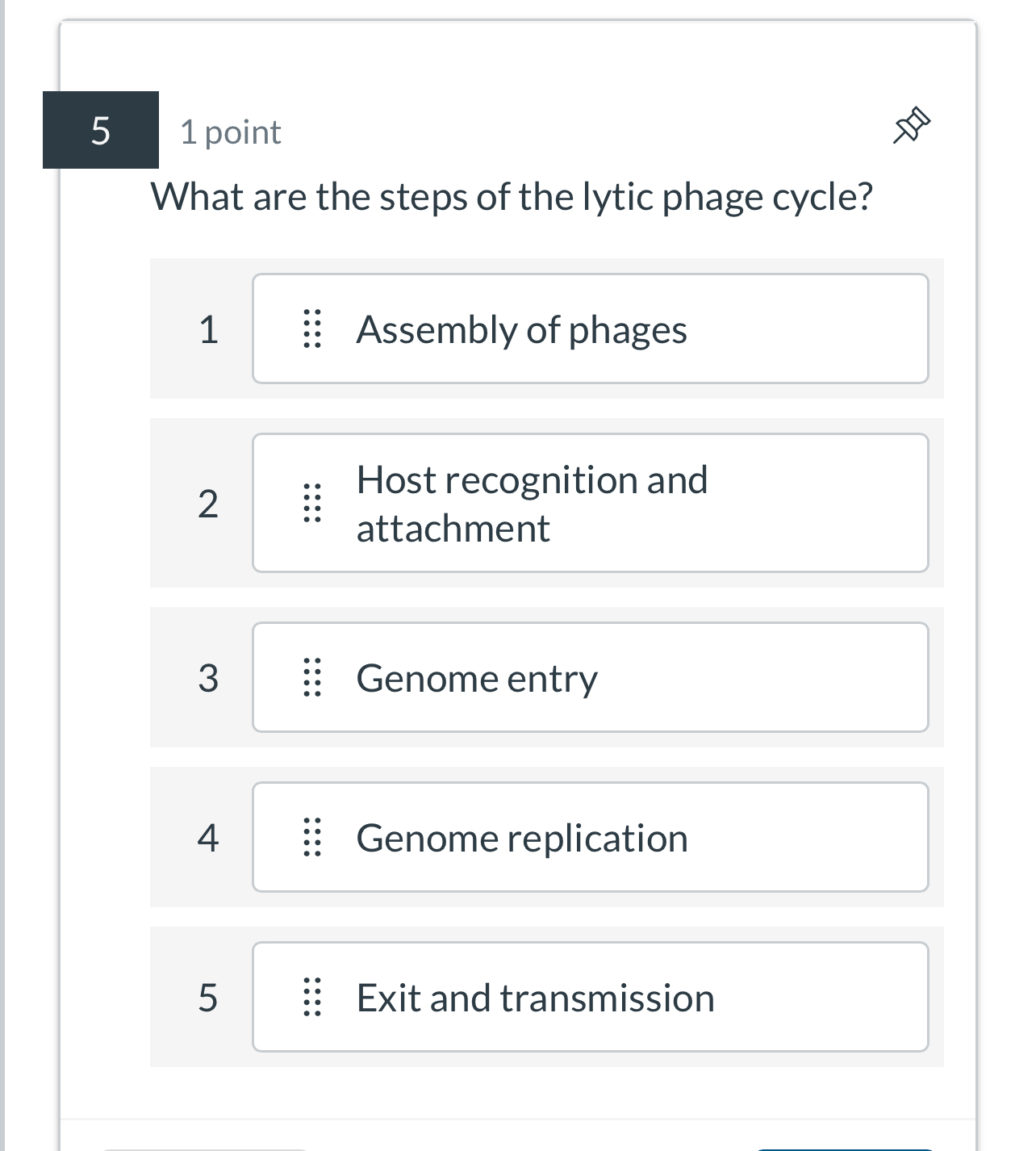This screenshot has height=1151, width=1036.
Task: Select the Assembly of phages answer box
Action: click(591, 329)
